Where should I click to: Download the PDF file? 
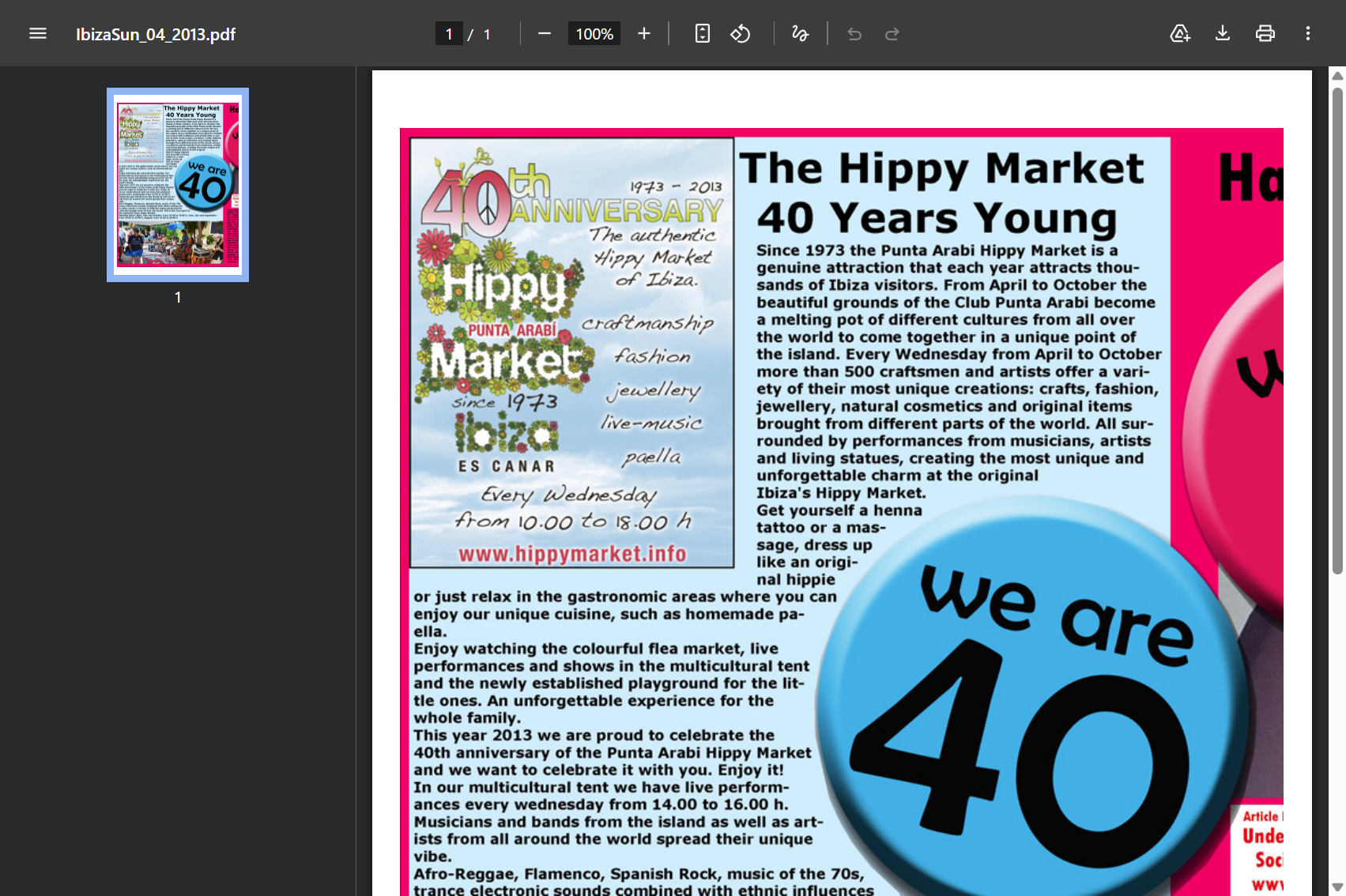(1223, 33)
